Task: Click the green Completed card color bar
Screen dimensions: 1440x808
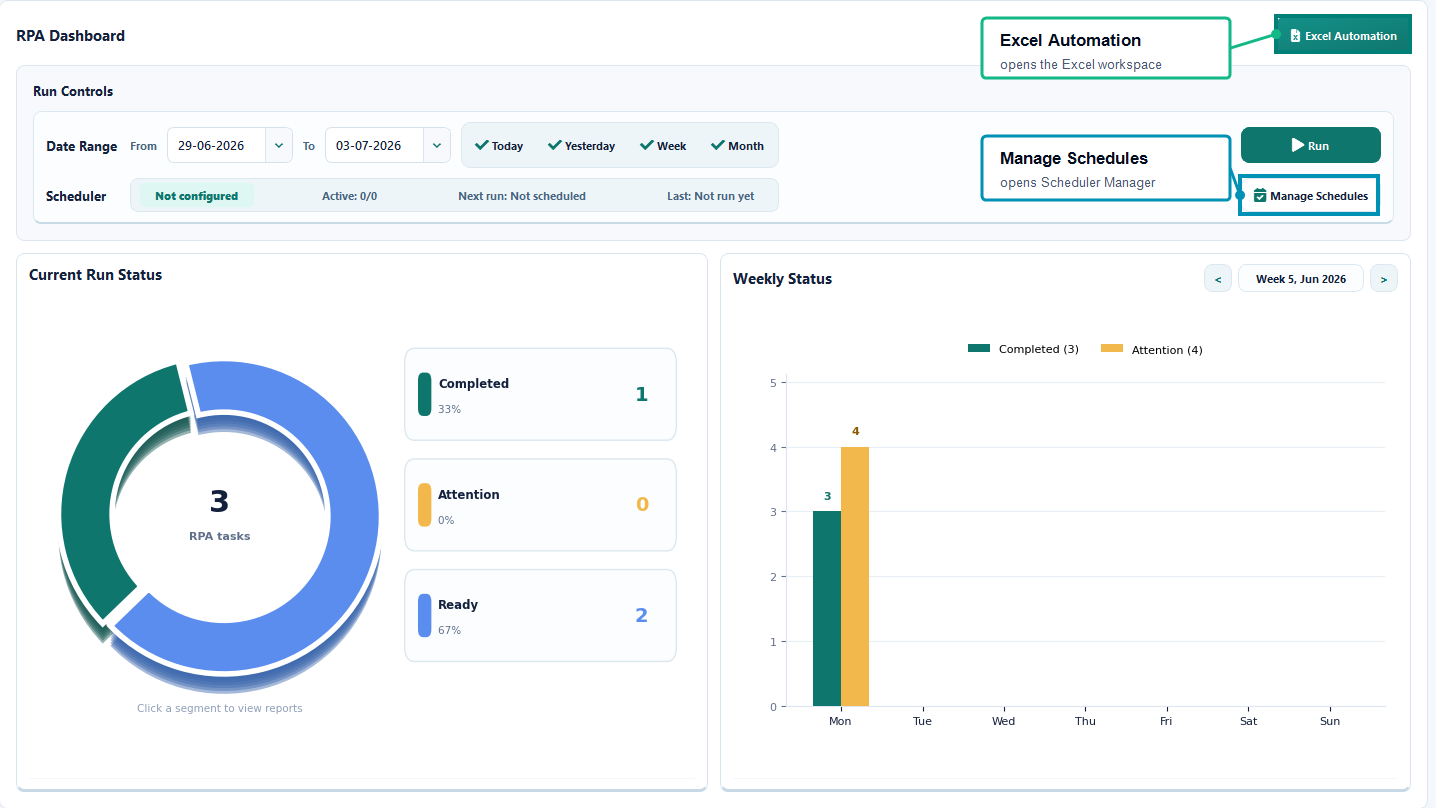Action: [x=424, y=394]
